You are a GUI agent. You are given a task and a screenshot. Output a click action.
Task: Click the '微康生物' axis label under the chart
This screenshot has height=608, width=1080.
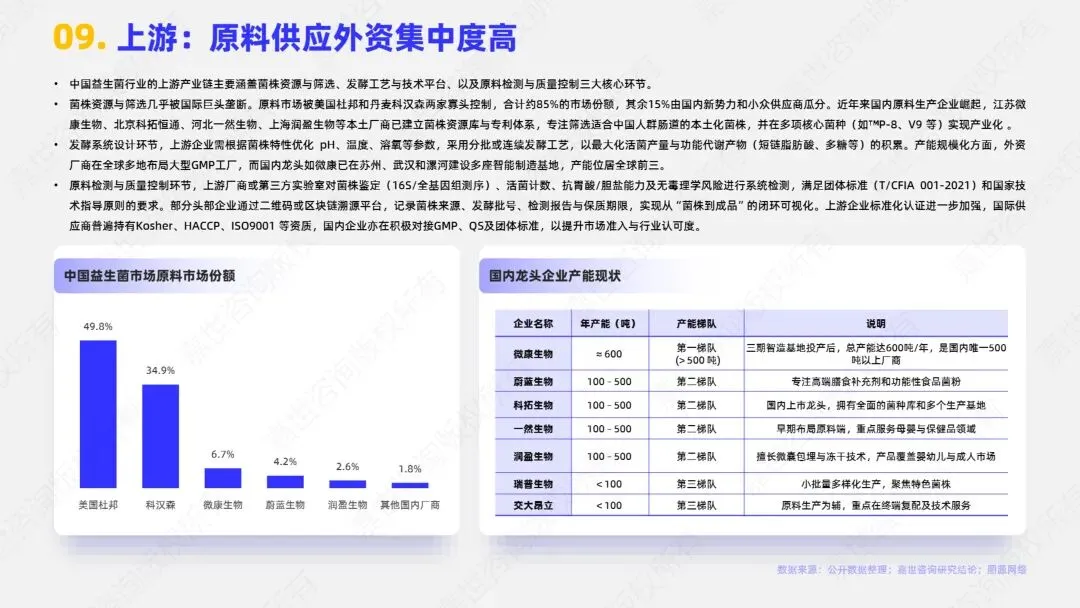tap(222, 505)
